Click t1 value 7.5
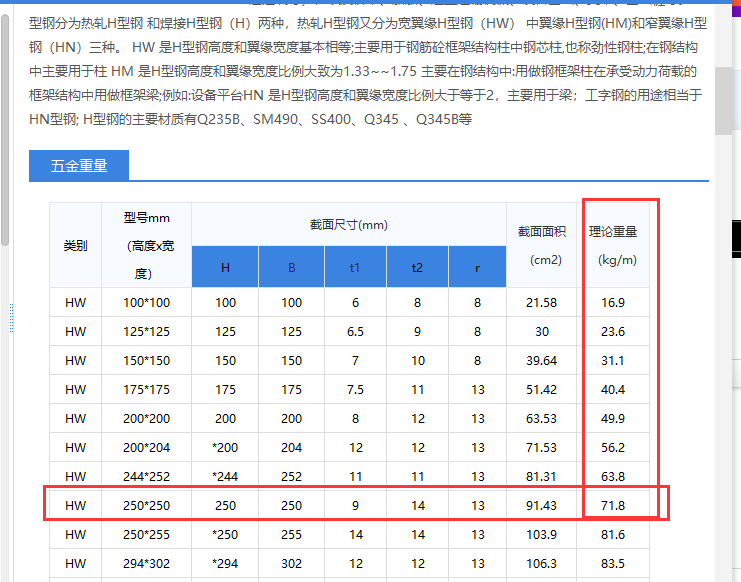741x582 pixels. [x=355, y=389]
